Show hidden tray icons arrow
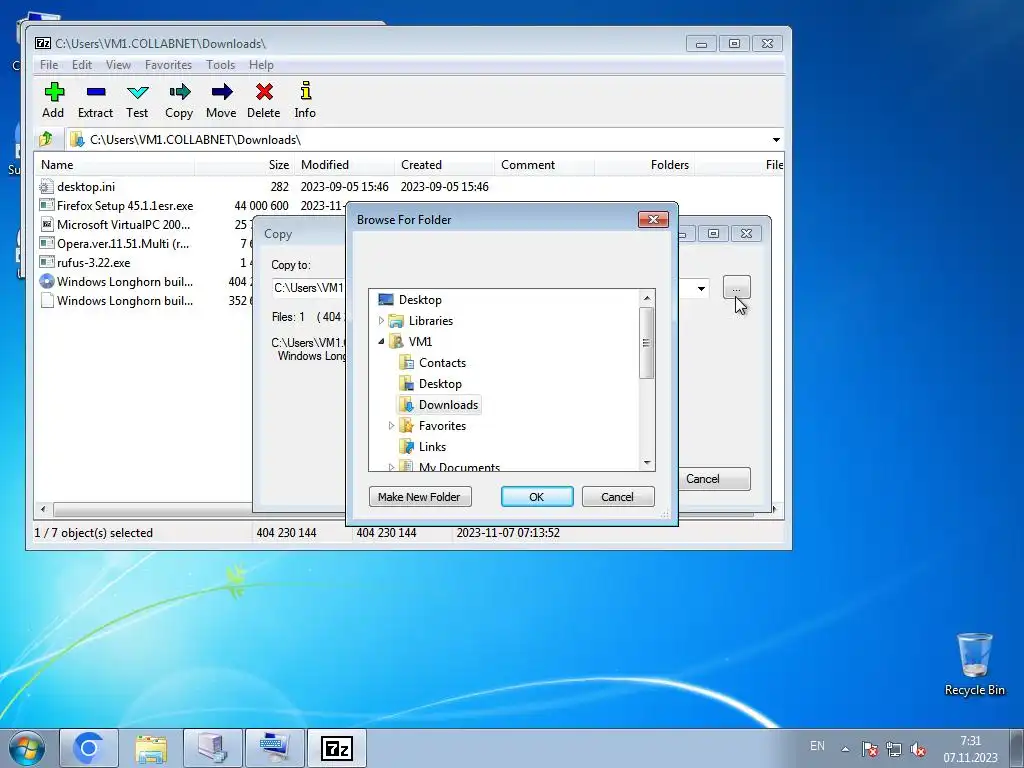This screenshot has height=768, width=1024. point(845,748)
